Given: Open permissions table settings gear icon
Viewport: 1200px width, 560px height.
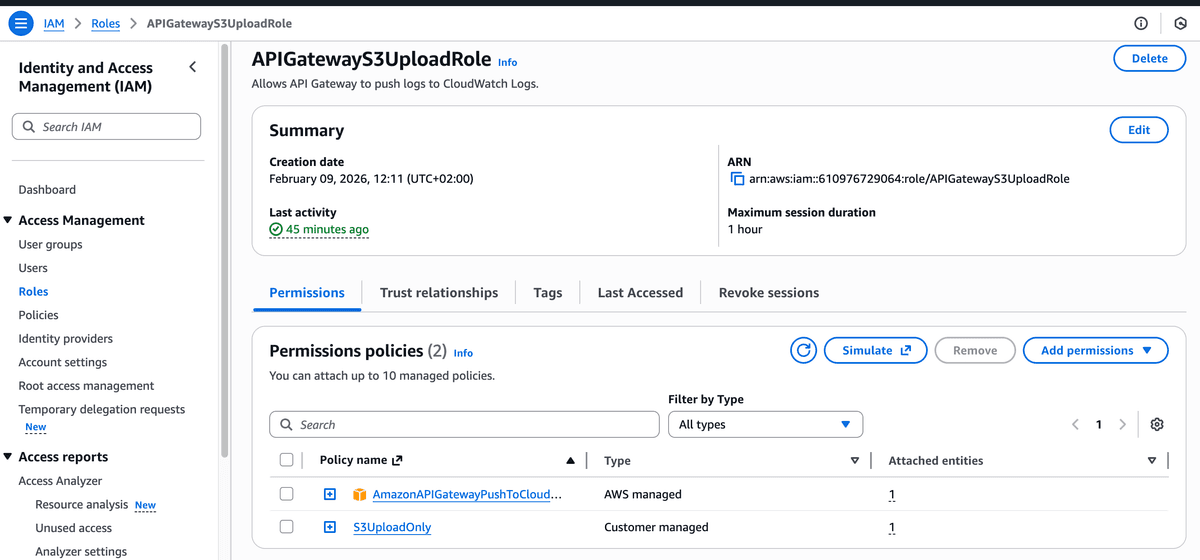Looking at the screenshot, I should coord(1157,424).
